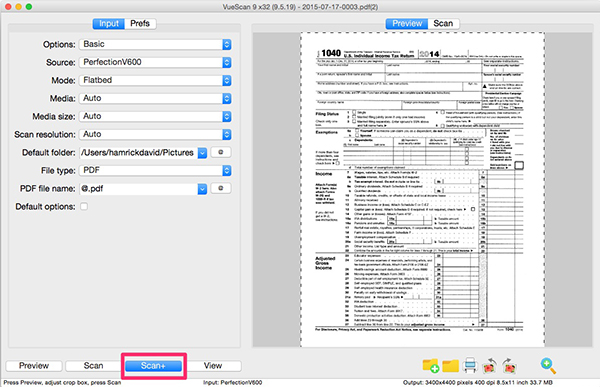Viewport: 600px width, 387px height.
Task: Expand the Default folder history arrow
Action: point(202,153)
